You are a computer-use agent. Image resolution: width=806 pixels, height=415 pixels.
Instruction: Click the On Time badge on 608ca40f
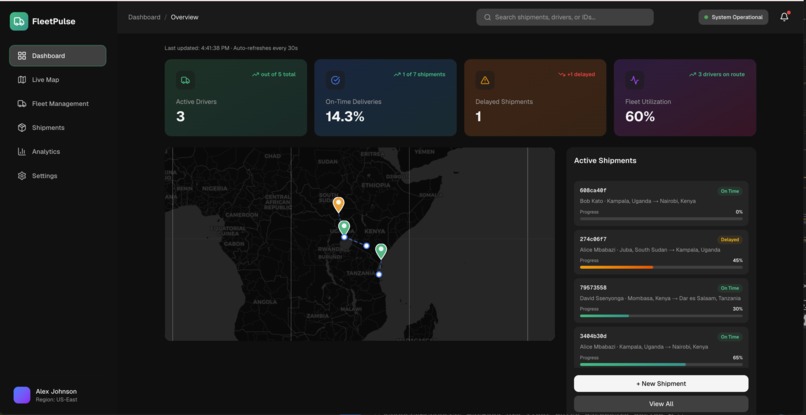pyautogui.click(x=729, y=191)
